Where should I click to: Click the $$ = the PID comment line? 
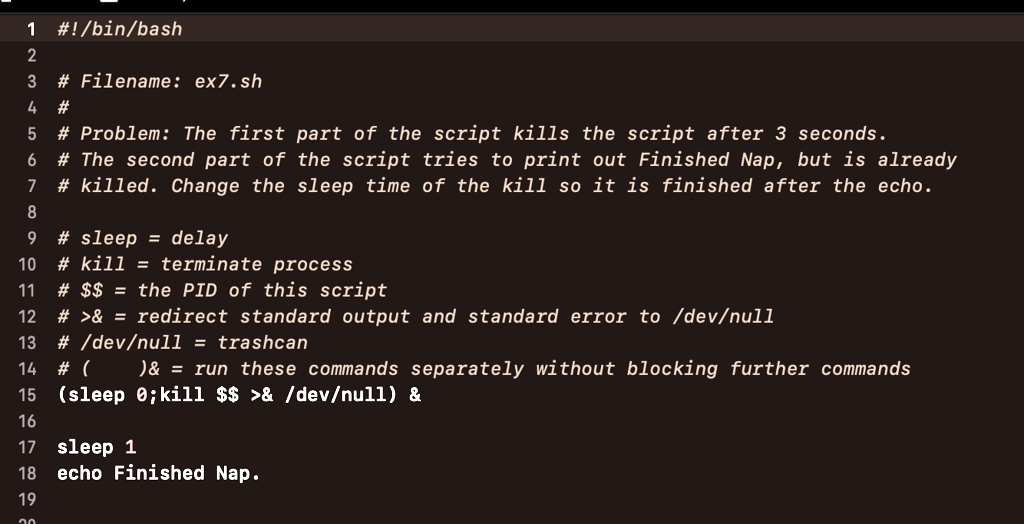[222, 290]
